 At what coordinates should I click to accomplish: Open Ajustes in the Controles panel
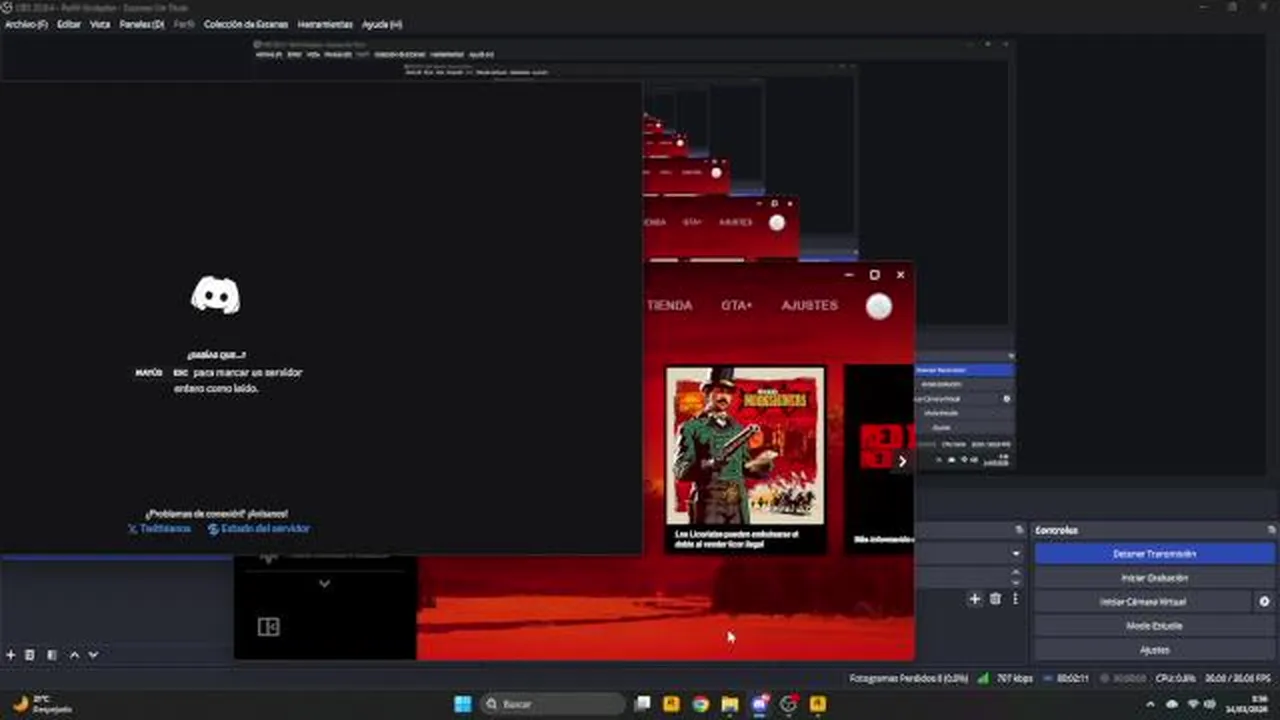[x=1154, y=650]
